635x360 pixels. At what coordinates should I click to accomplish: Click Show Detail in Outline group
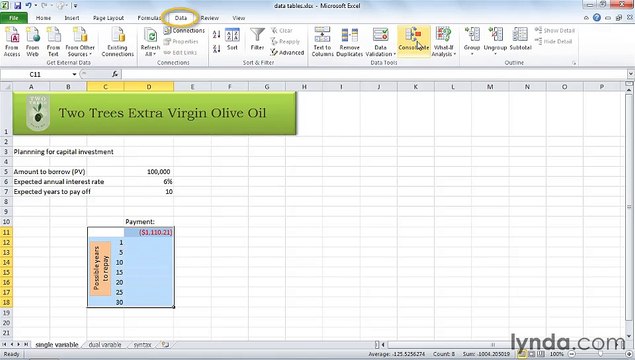click(554, 30)
